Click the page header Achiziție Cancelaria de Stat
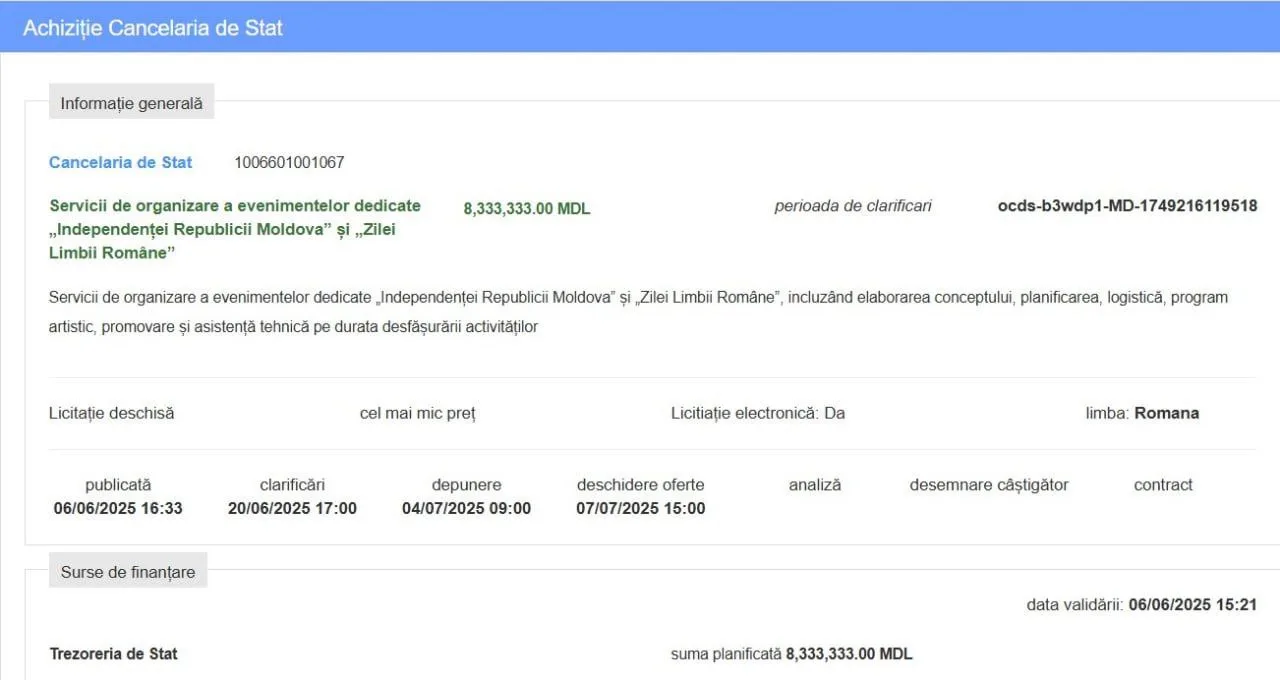 click(153, 28)
